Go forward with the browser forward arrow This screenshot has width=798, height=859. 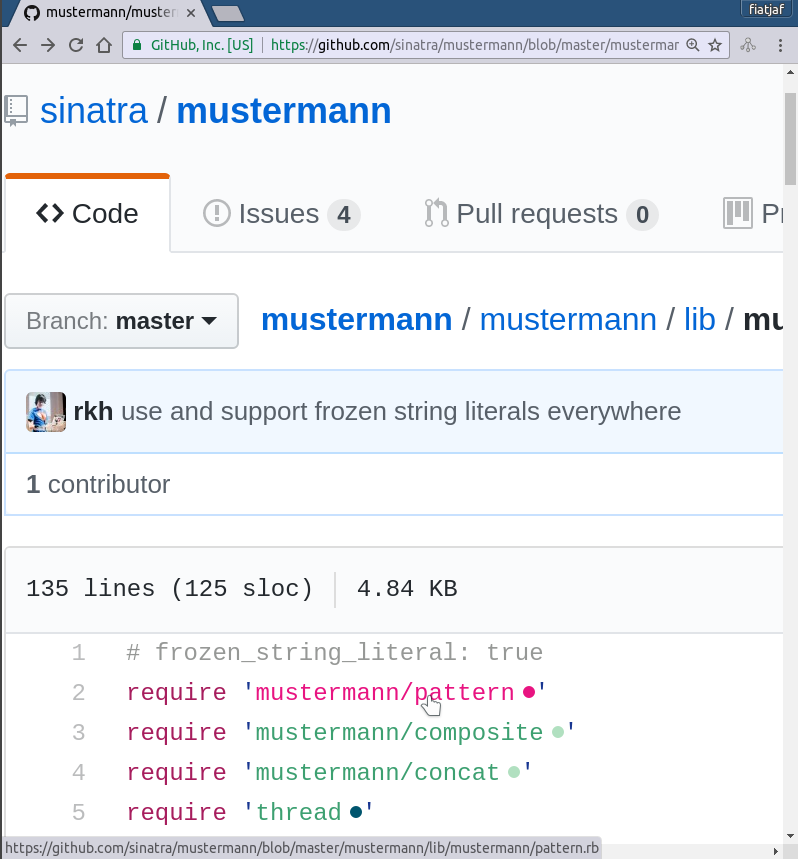(x=48, y=45)
